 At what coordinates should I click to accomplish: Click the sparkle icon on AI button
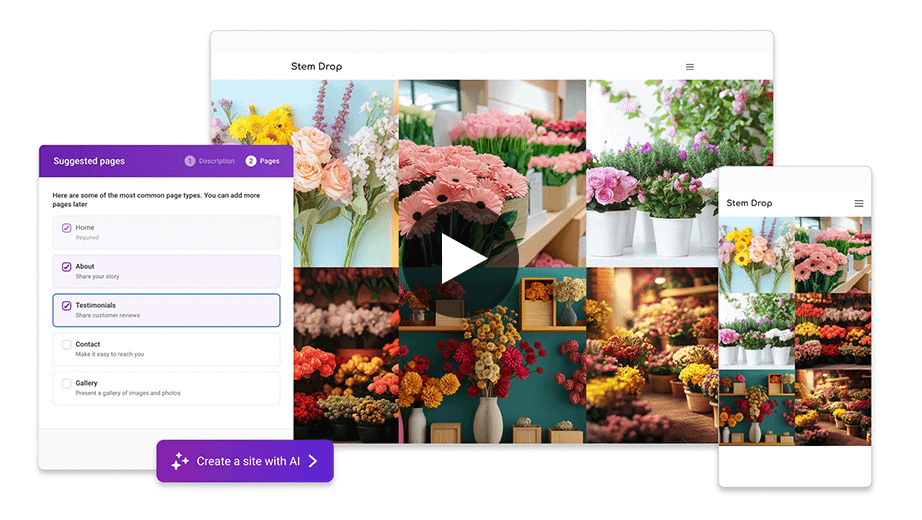[180, 461]
